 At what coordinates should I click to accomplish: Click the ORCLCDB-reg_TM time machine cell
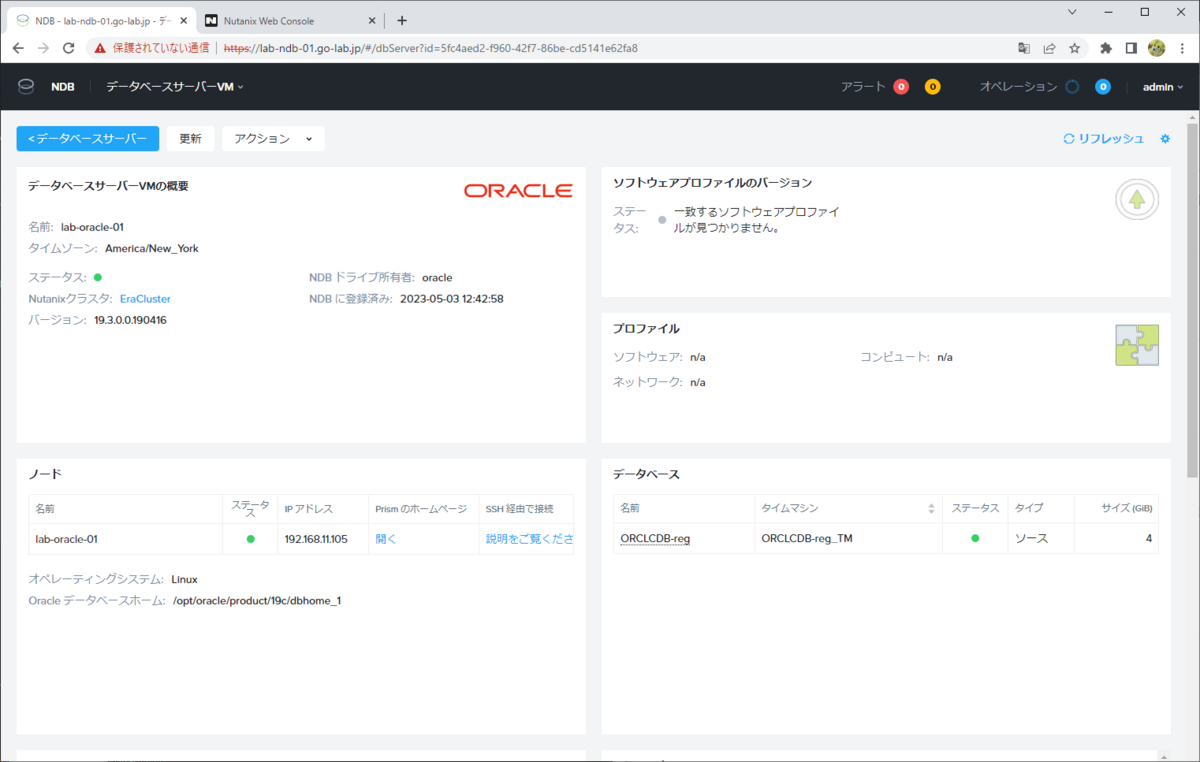tap(807, 539)
